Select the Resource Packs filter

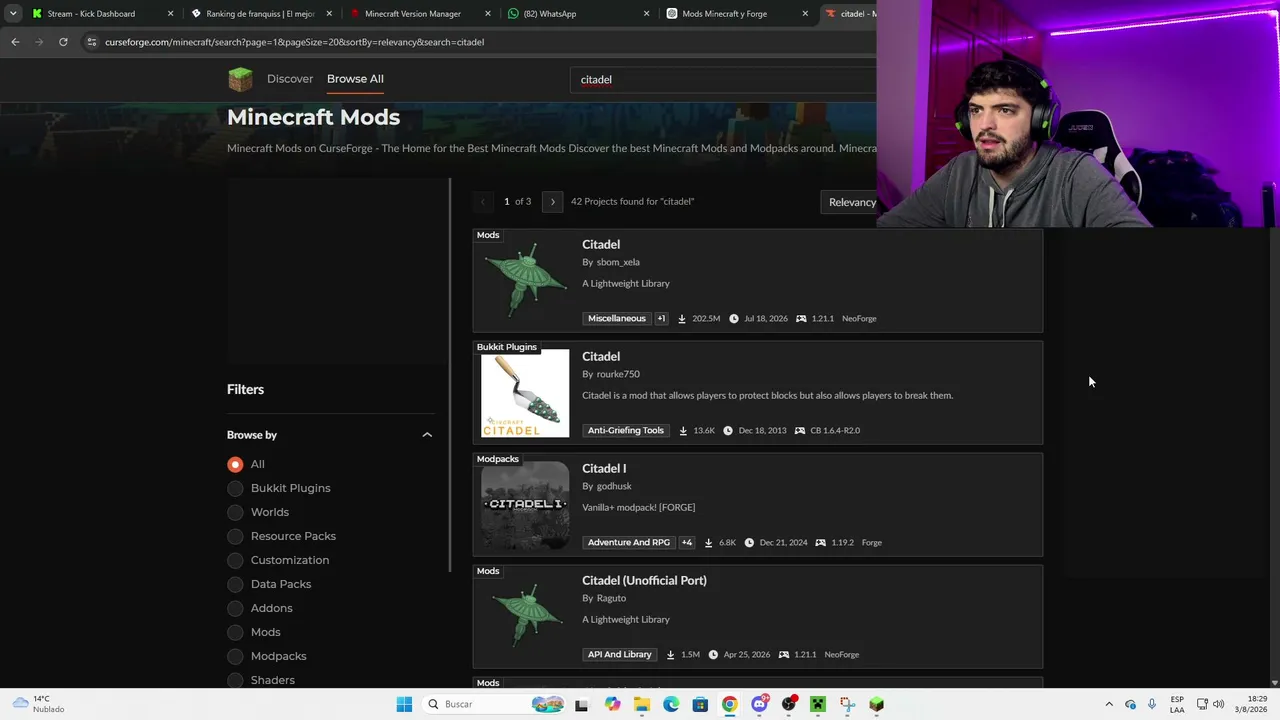[x=235, y=536]
